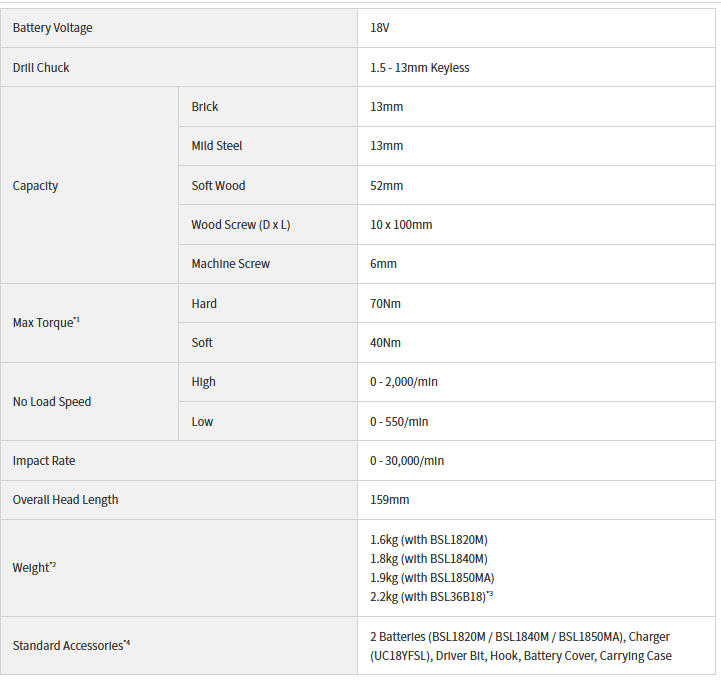Select the 10 x 100mm value
The width and height of the screenshot is (721, 681).
coord(401,225)
